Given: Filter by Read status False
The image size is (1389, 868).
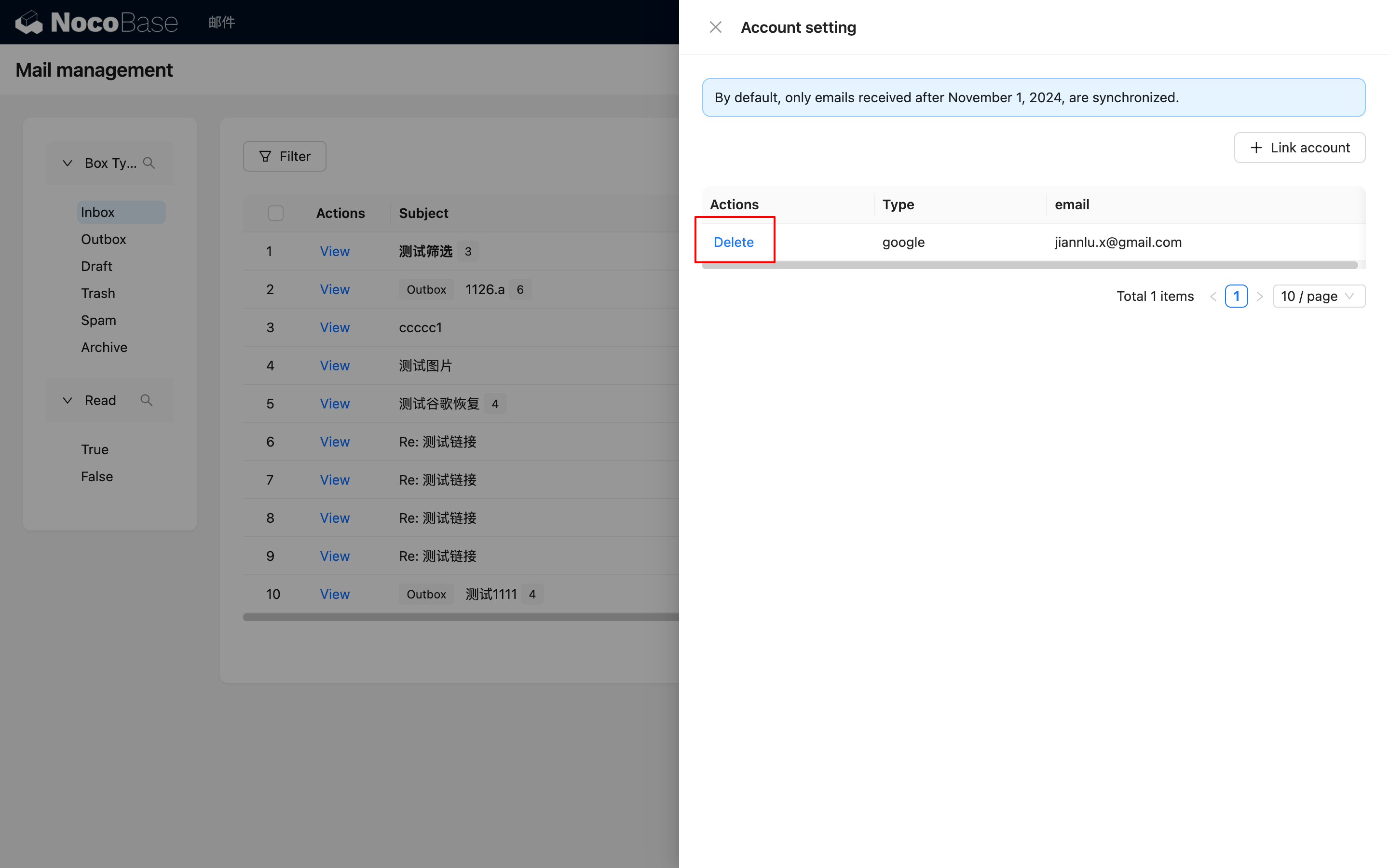Looking at the screenshot, I should pos(96,476).
